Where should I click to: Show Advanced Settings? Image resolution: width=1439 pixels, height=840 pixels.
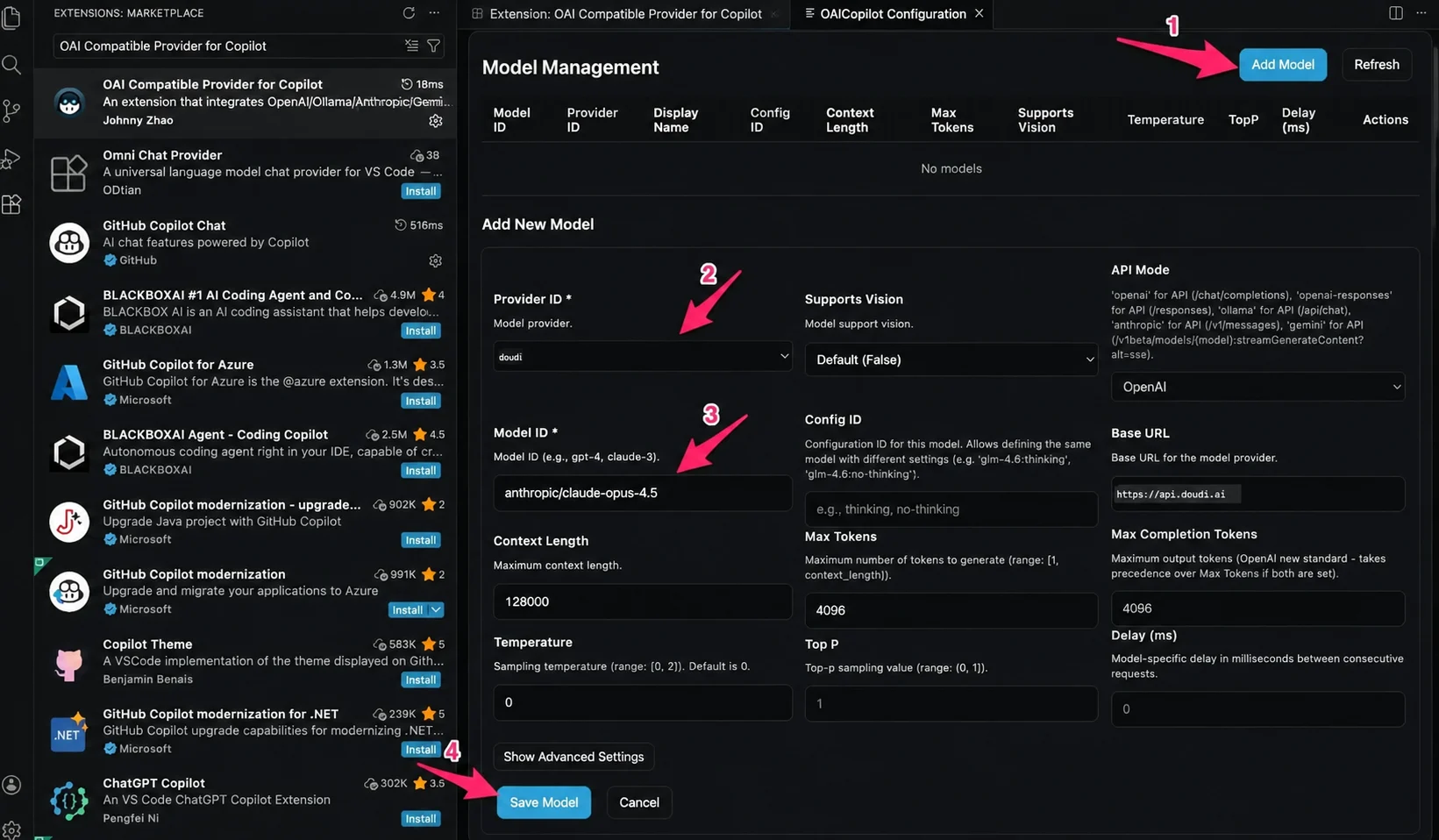click(x=573, y=757)
